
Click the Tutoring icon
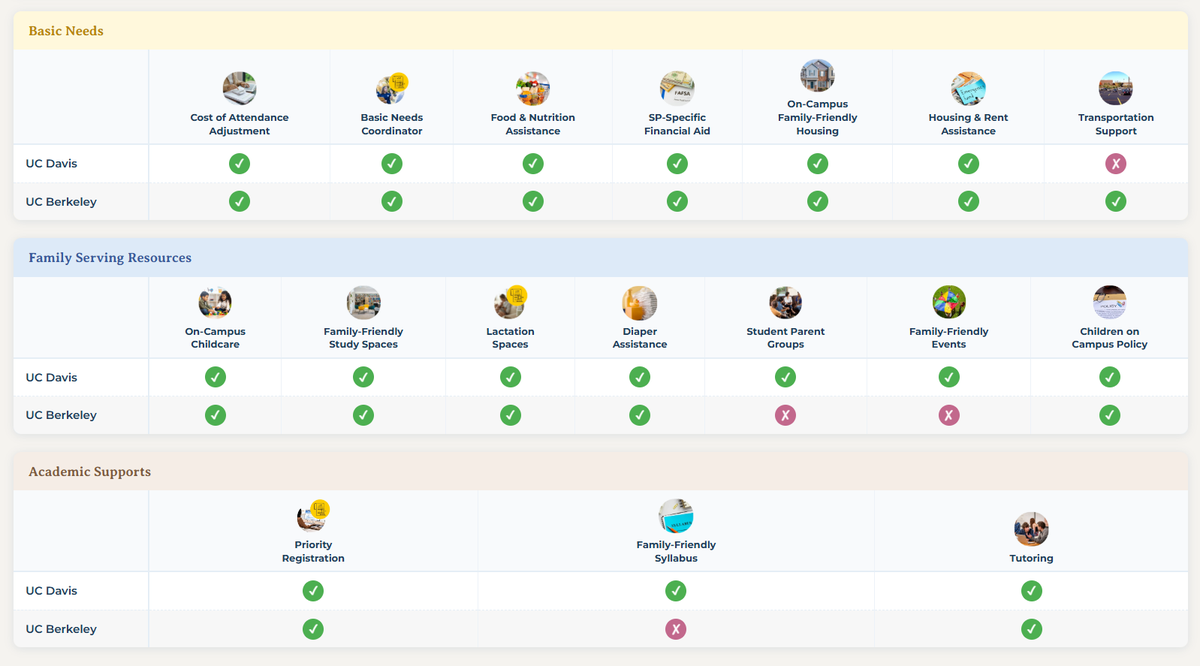coord(1031,529)
